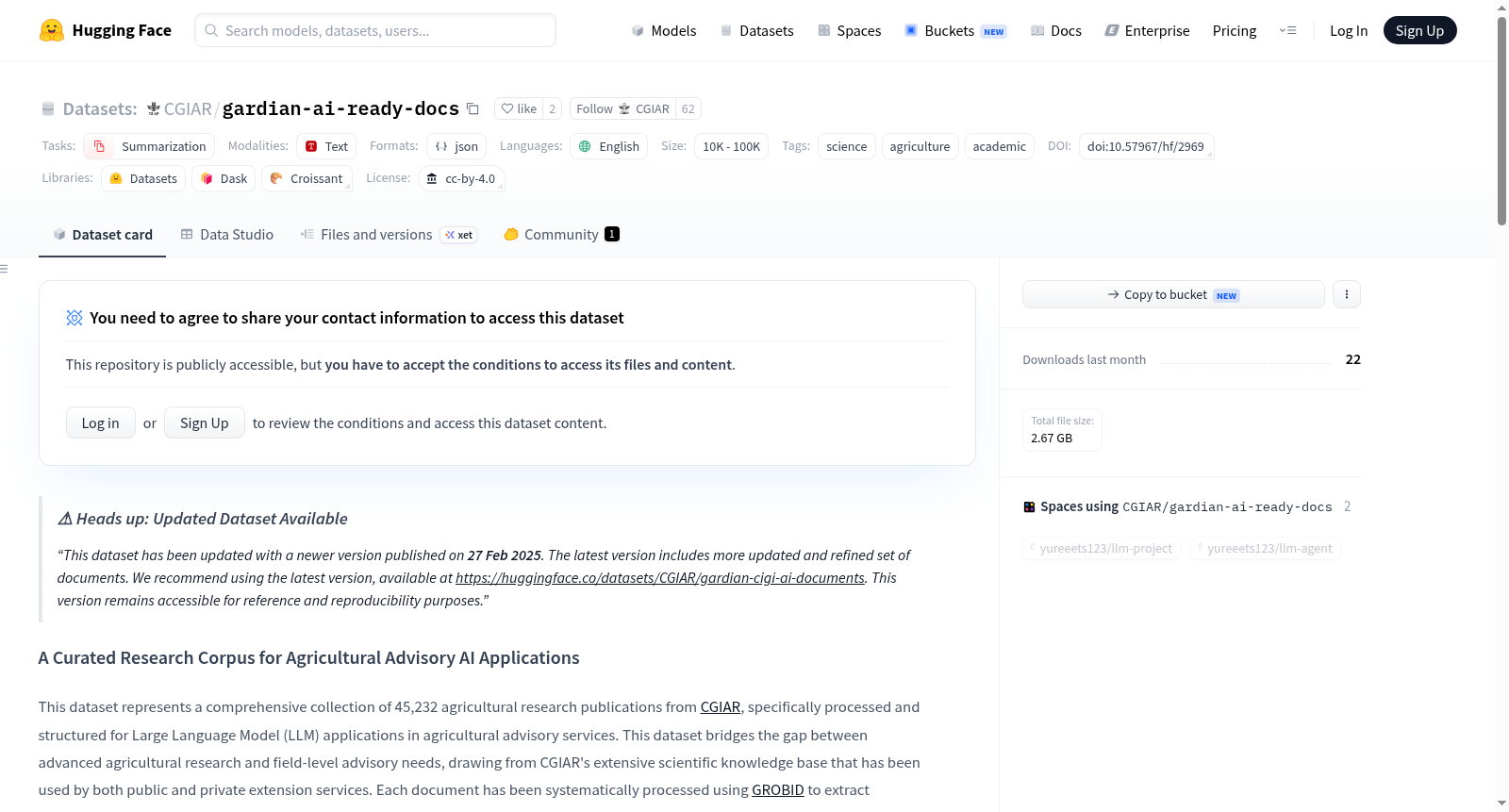Click Log In in the header
The height and width of the screenshot is (812, 1509).
(1349, 30)
